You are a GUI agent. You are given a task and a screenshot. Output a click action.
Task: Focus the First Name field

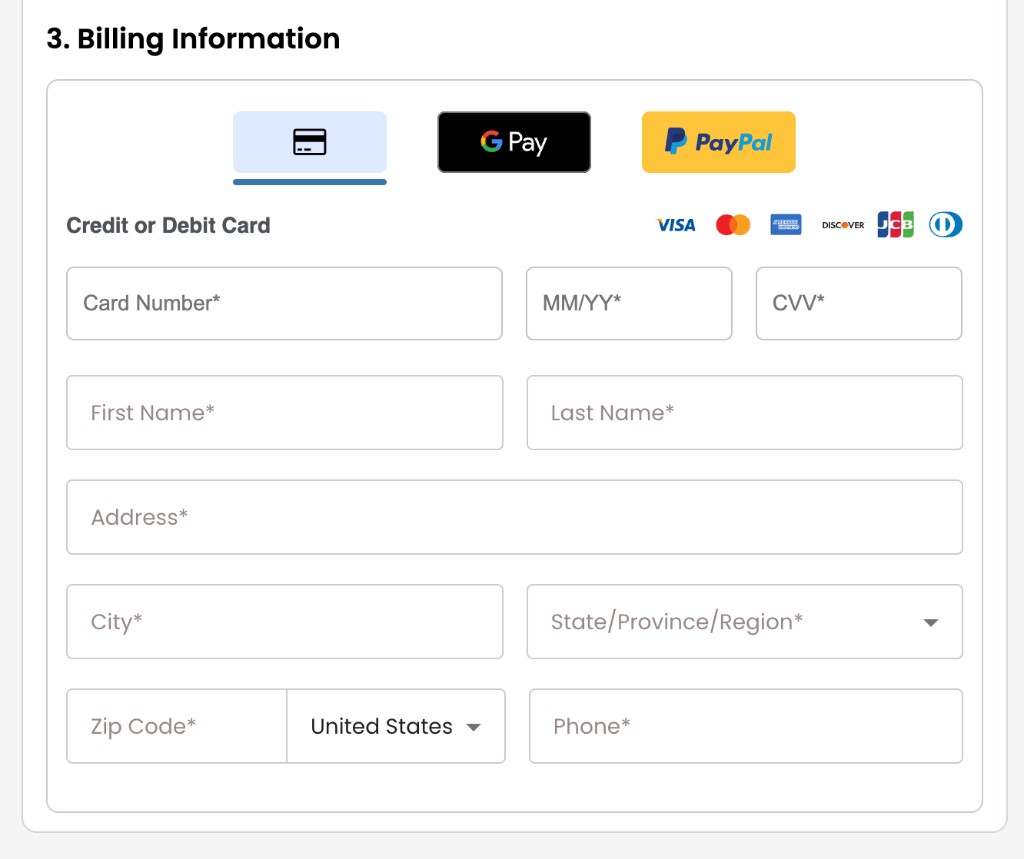[285, 412]
